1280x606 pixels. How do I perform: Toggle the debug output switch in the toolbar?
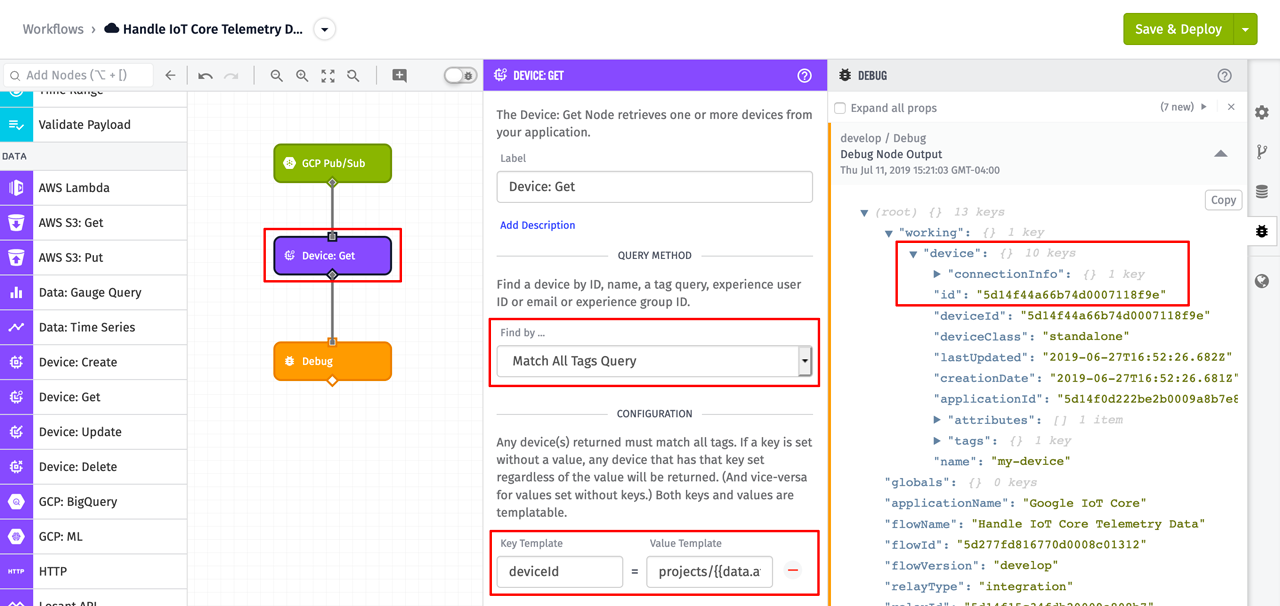[460, 75]
